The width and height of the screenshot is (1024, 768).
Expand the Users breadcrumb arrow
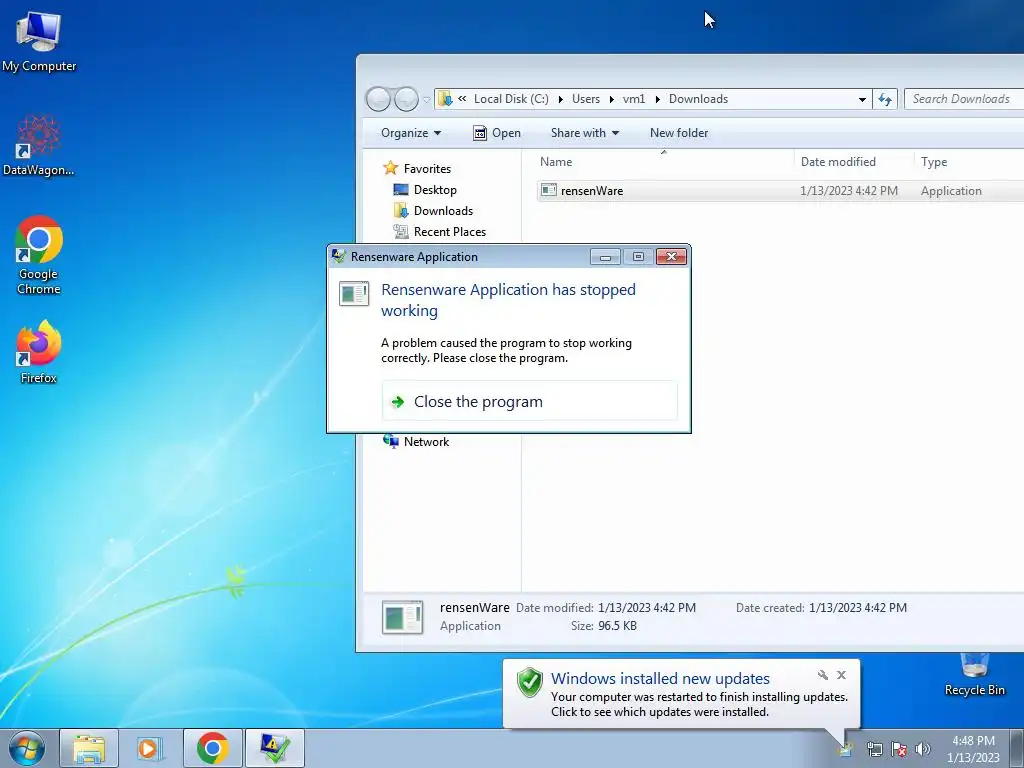(x=611, y=99)
